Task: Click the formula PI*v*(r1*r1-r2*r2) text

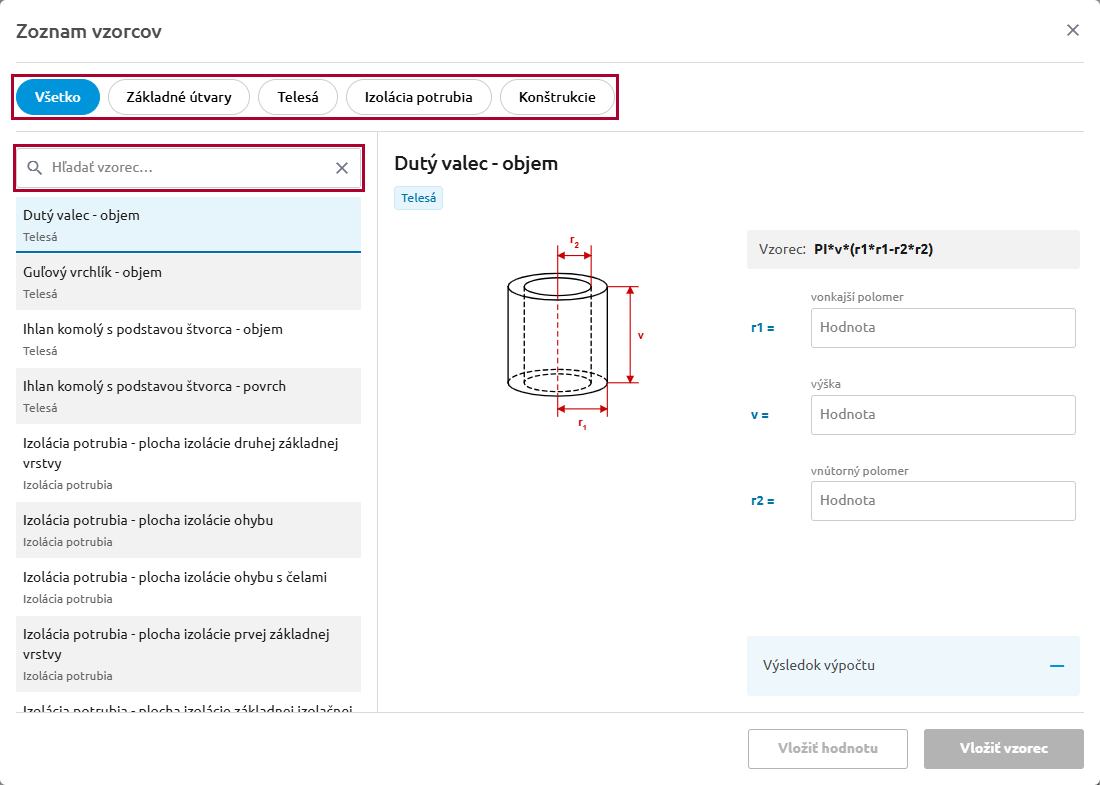Action: click(x=873, y=249)
